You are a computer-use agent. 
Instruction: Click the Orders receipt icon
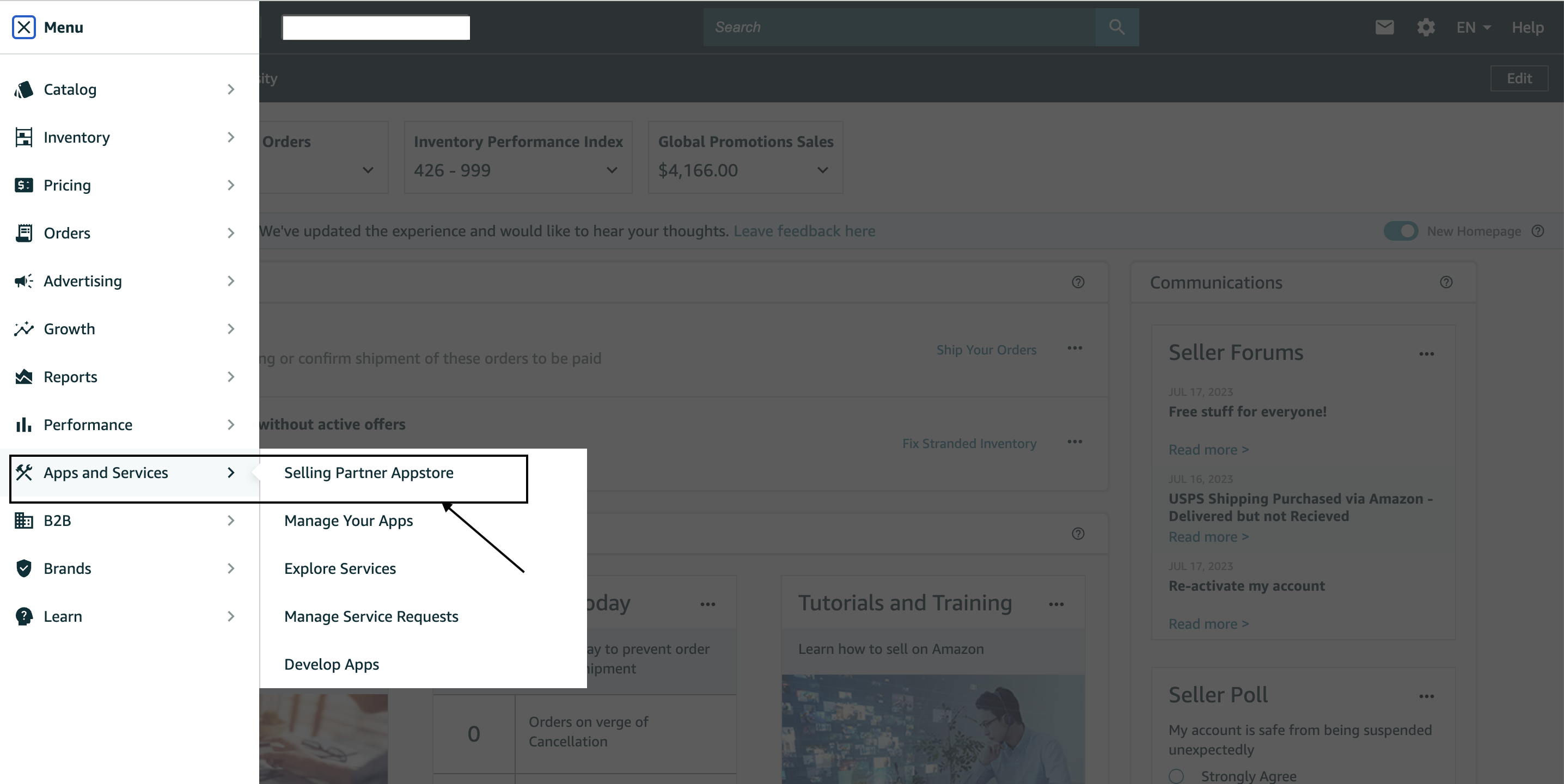[x=23, y=233]
